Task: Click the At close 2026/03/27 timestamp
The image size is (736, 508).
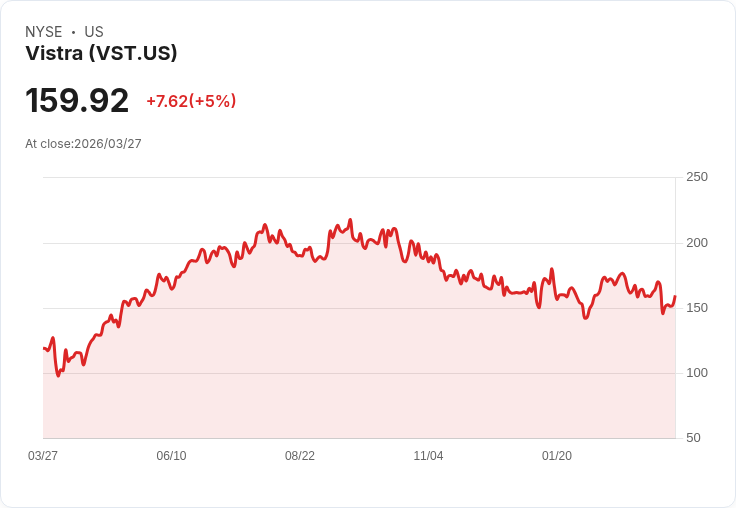Action: point(83,144)
